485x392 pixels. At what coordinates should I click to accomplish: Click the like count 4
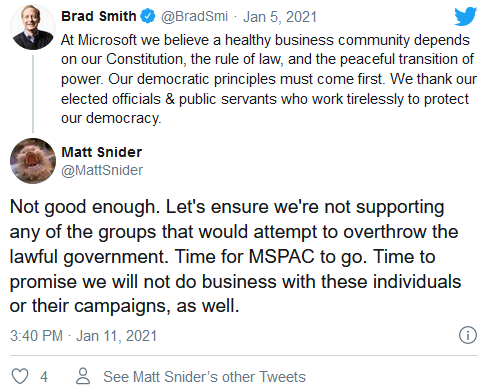tap(44, 377)
